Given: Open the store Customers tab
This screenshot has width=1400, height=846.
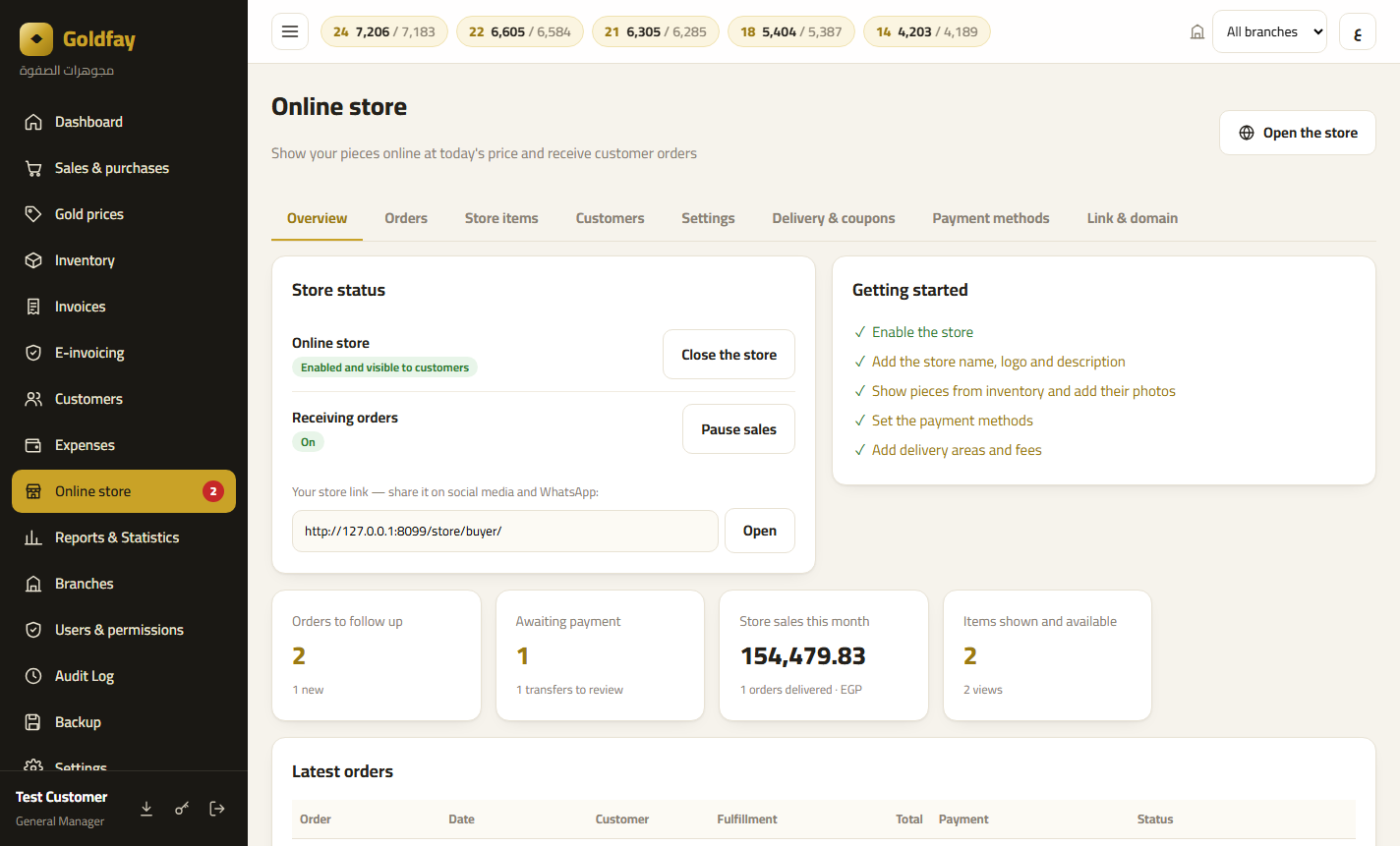Looking at the screenshot, I should tap(611, 218).
